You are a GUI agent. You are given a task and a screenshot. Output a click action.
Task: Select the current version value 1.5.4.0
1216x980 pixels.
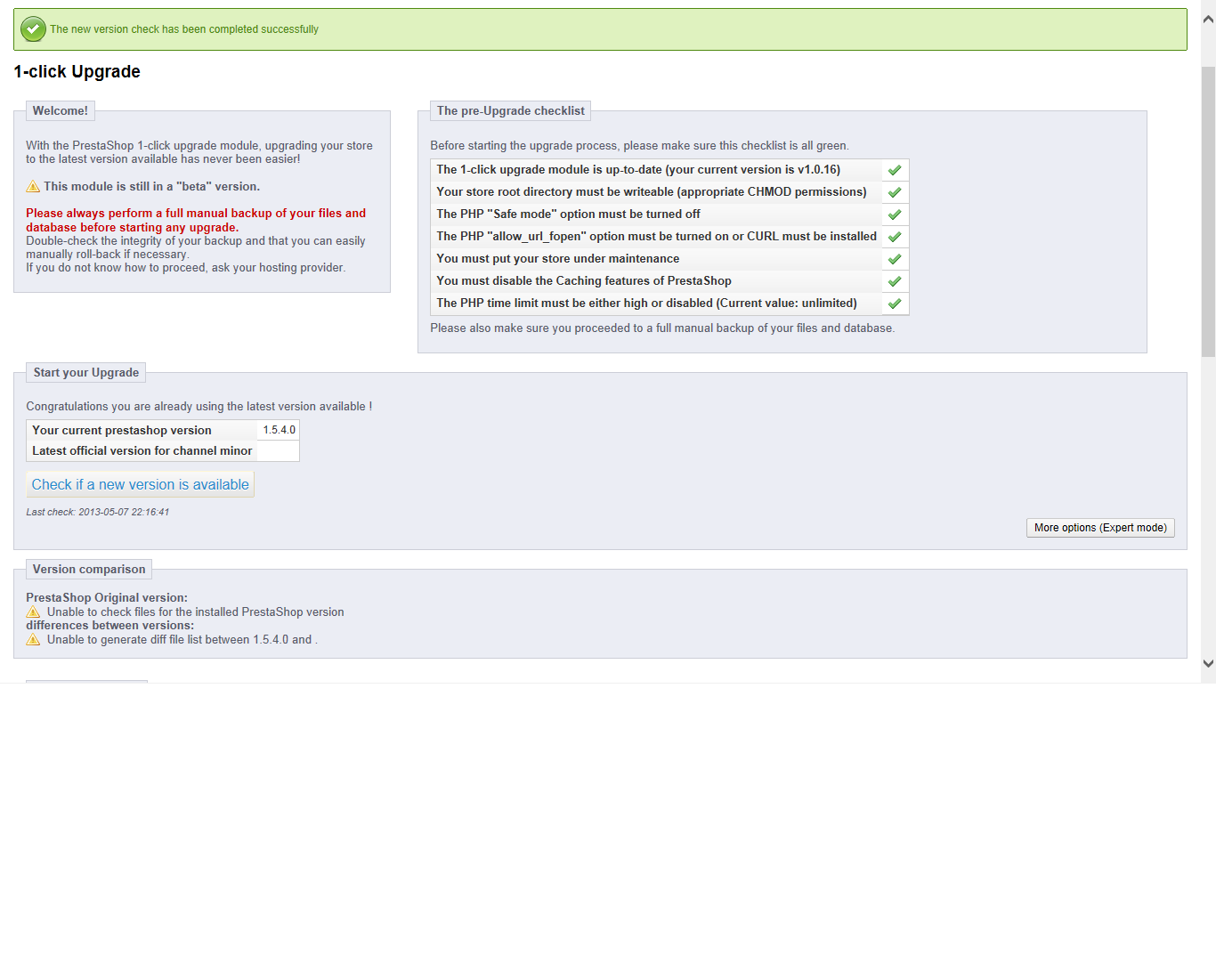pyautogui.click(x=279, y=430)
